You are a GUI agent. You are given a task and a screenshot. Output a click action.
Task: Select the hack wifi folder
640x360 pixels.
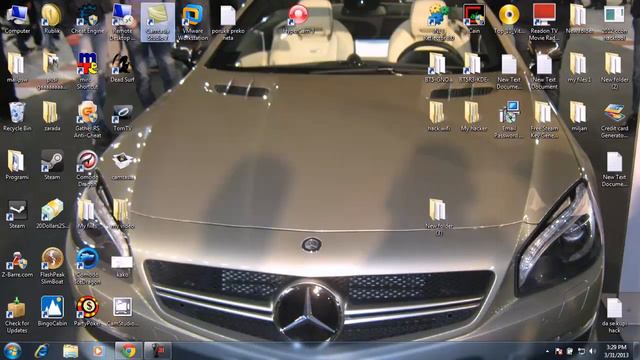coord(439,116)
